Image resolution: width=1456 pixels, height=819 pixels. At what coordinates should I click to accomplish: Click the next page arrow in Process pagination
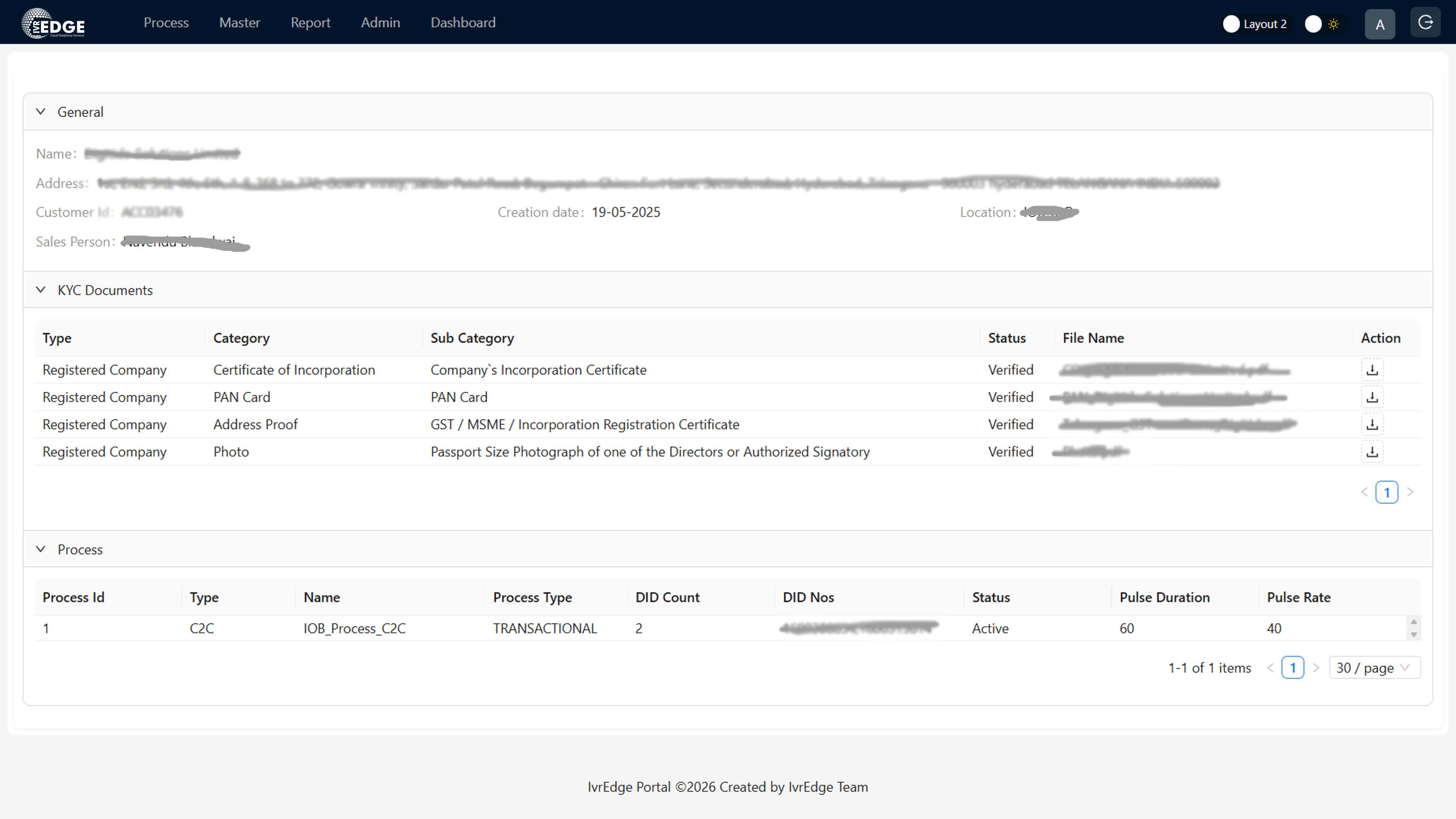[x=1317, y=667]
